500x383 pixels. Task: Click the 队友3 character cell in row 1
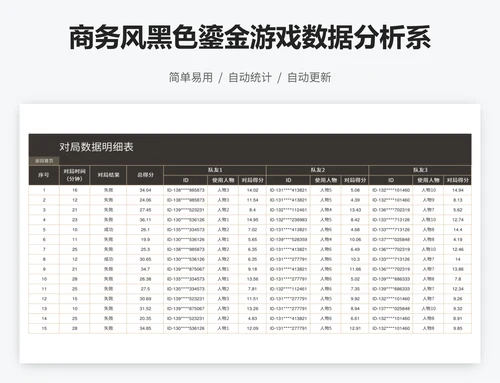click(428, 190)
